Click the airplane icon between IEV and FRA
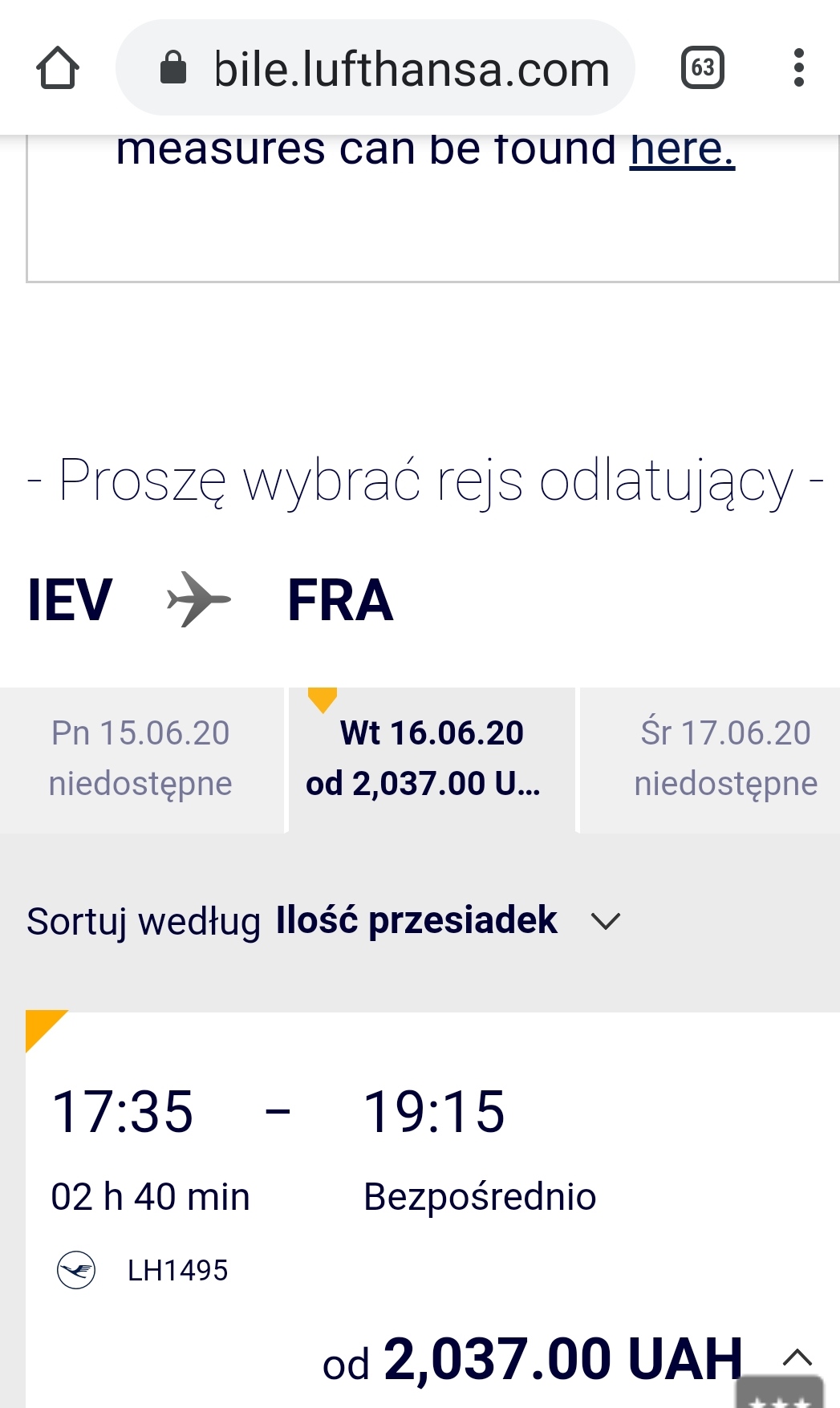This screenshot has height=1408, width=840. point(198,599)
